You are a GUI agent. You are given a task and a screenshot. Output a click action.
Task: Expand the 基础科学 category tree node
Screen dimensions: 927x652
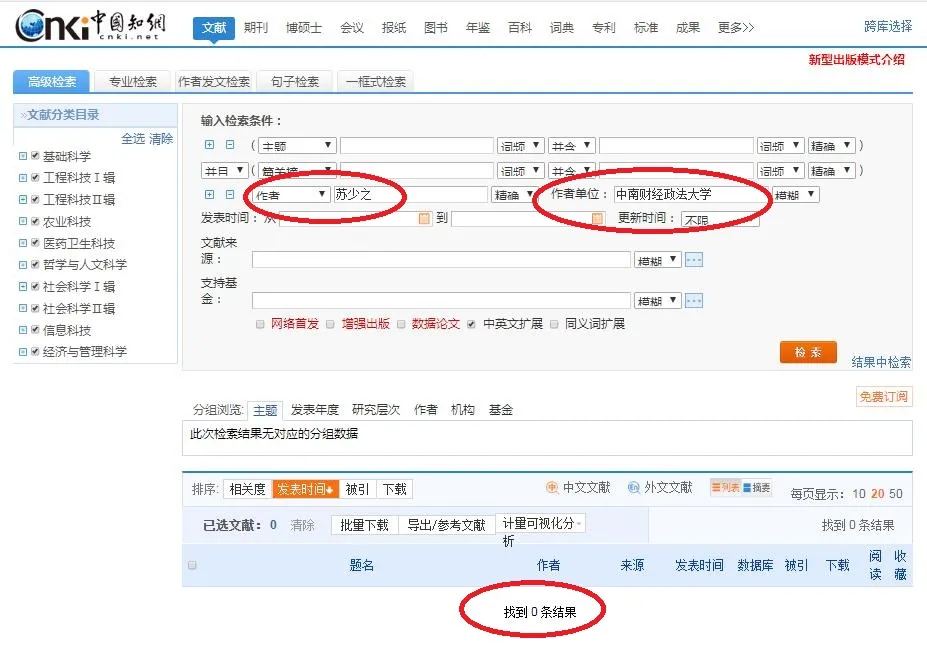tap(22, 156)
